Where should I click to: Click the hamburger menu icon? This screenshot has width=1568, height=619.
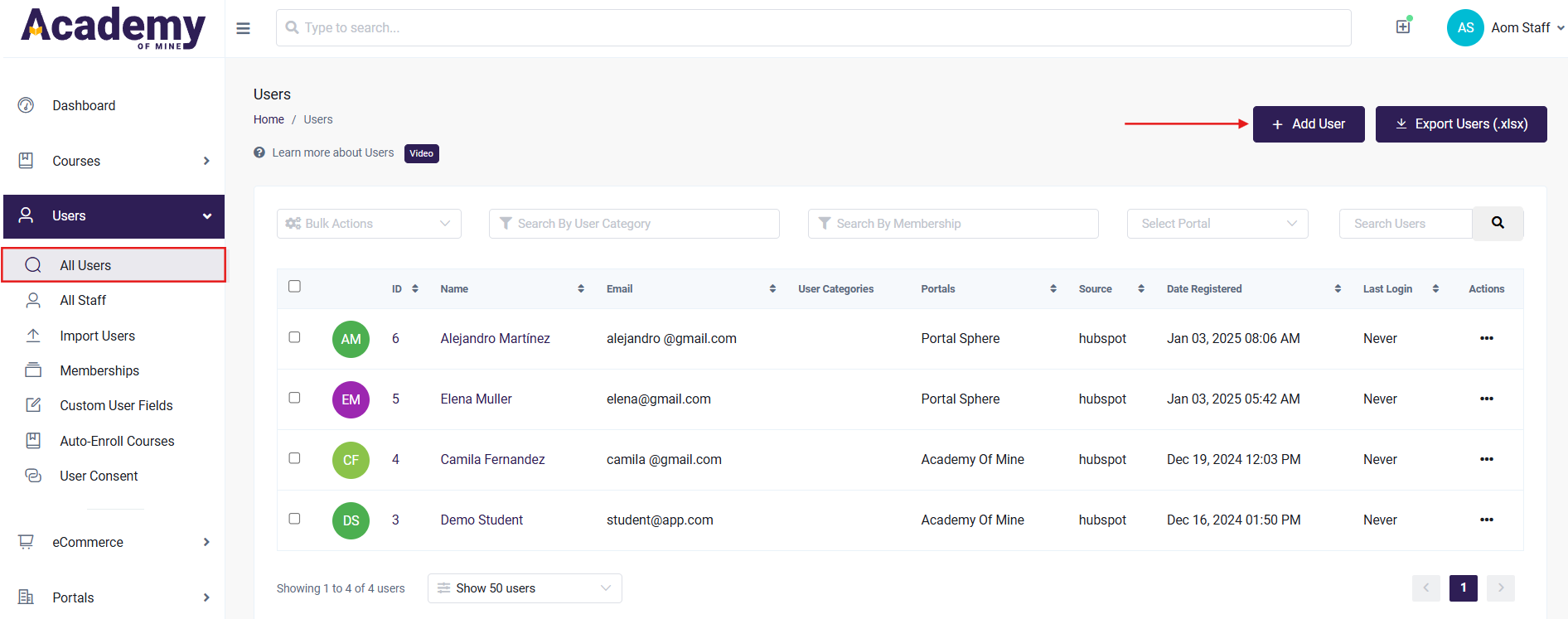(x=243, y=28)
